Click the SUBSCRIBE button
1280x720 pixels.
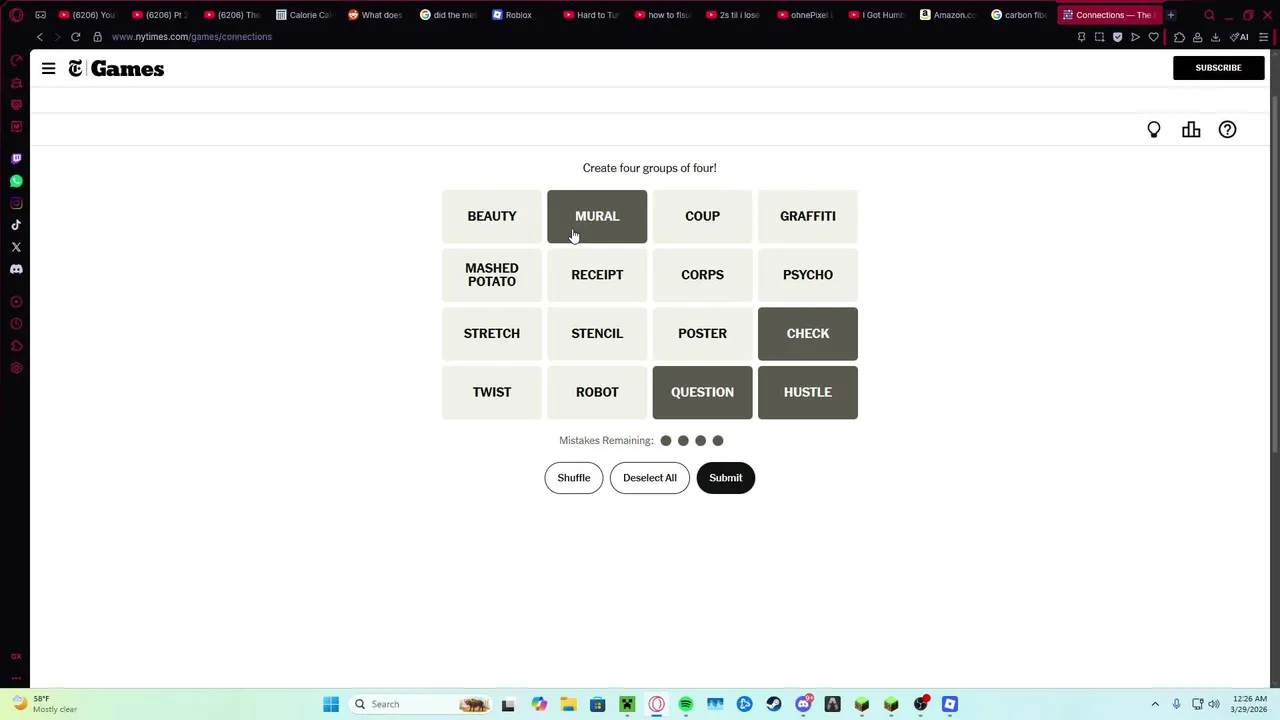pyautogui.click(x=1218, y=68)
